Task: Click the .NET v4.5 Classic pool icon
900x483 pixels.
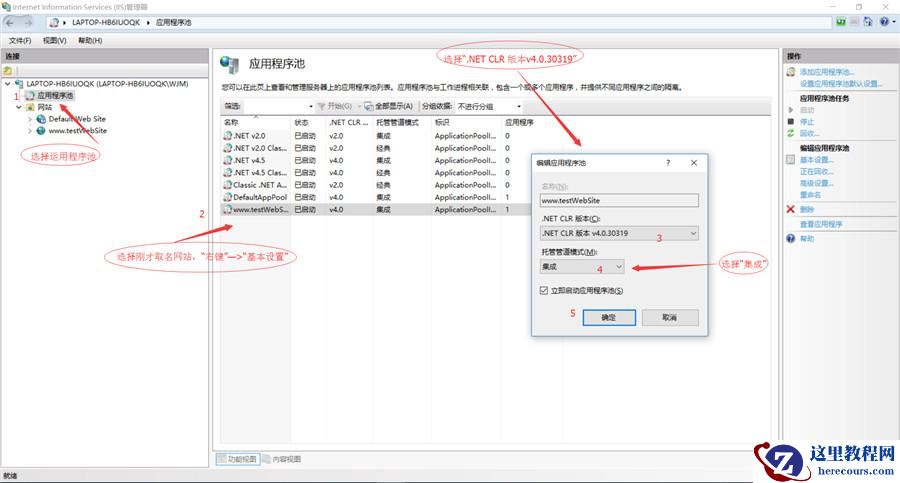Action: [228, 173]
